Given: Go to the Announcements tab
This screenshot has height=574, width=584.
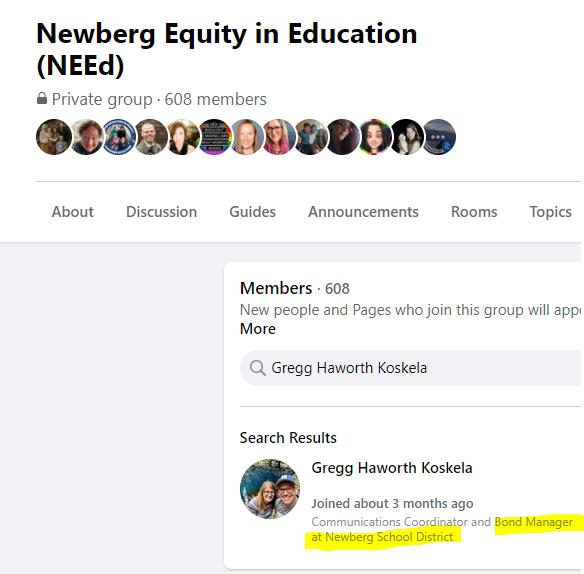Looking at the screenshot, I should point(363,212).
